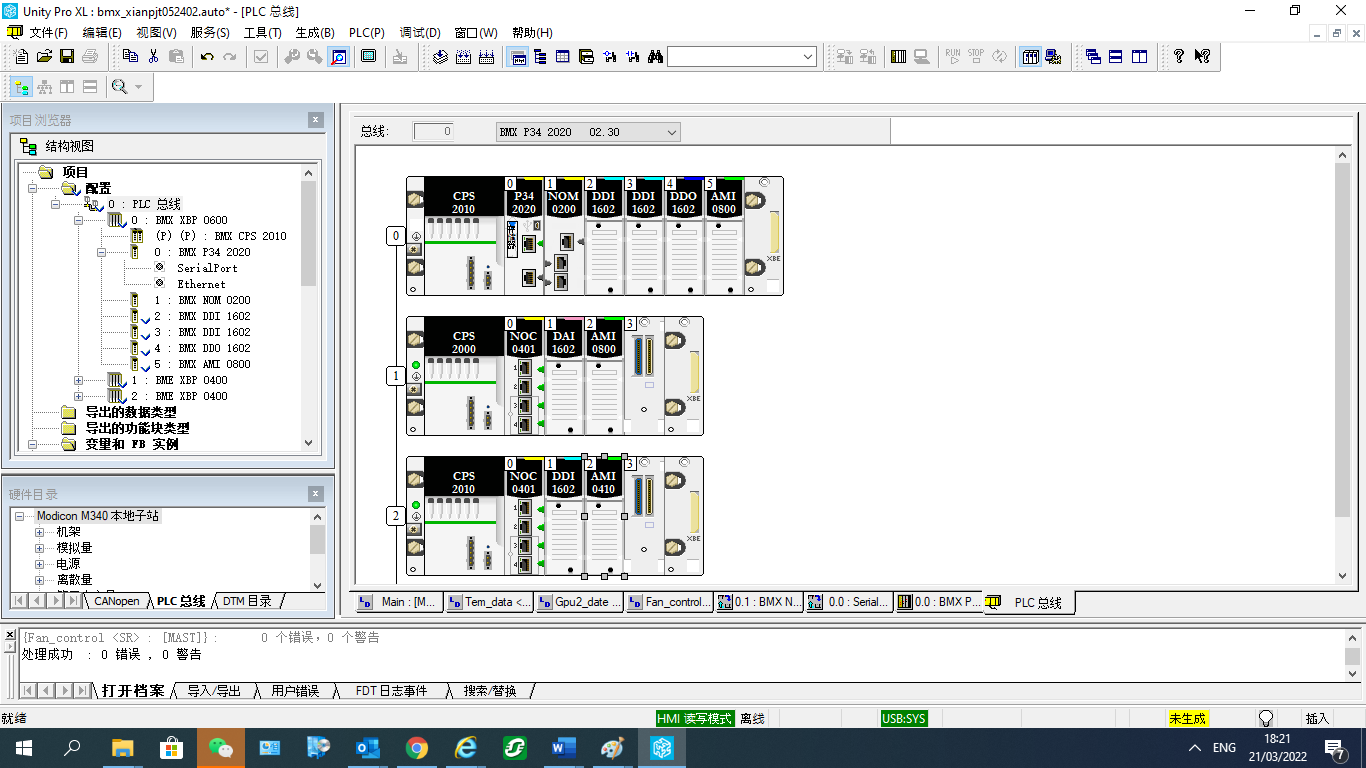Close the 硬件目录 panel
This screenshot has width=1366, height=768.
tap(316, 494)
